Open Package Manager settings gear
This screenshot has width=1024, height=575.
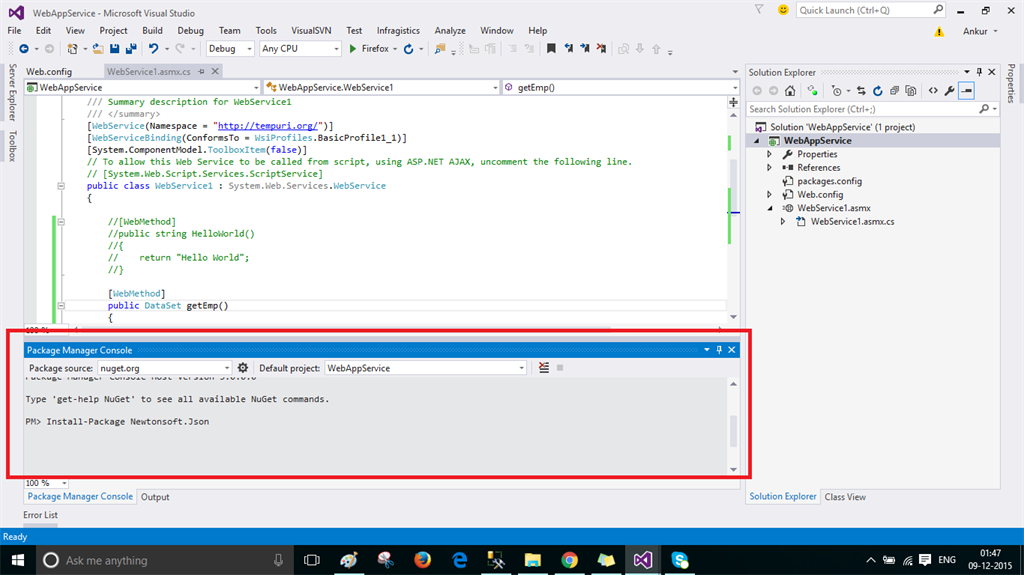(242, 368)
